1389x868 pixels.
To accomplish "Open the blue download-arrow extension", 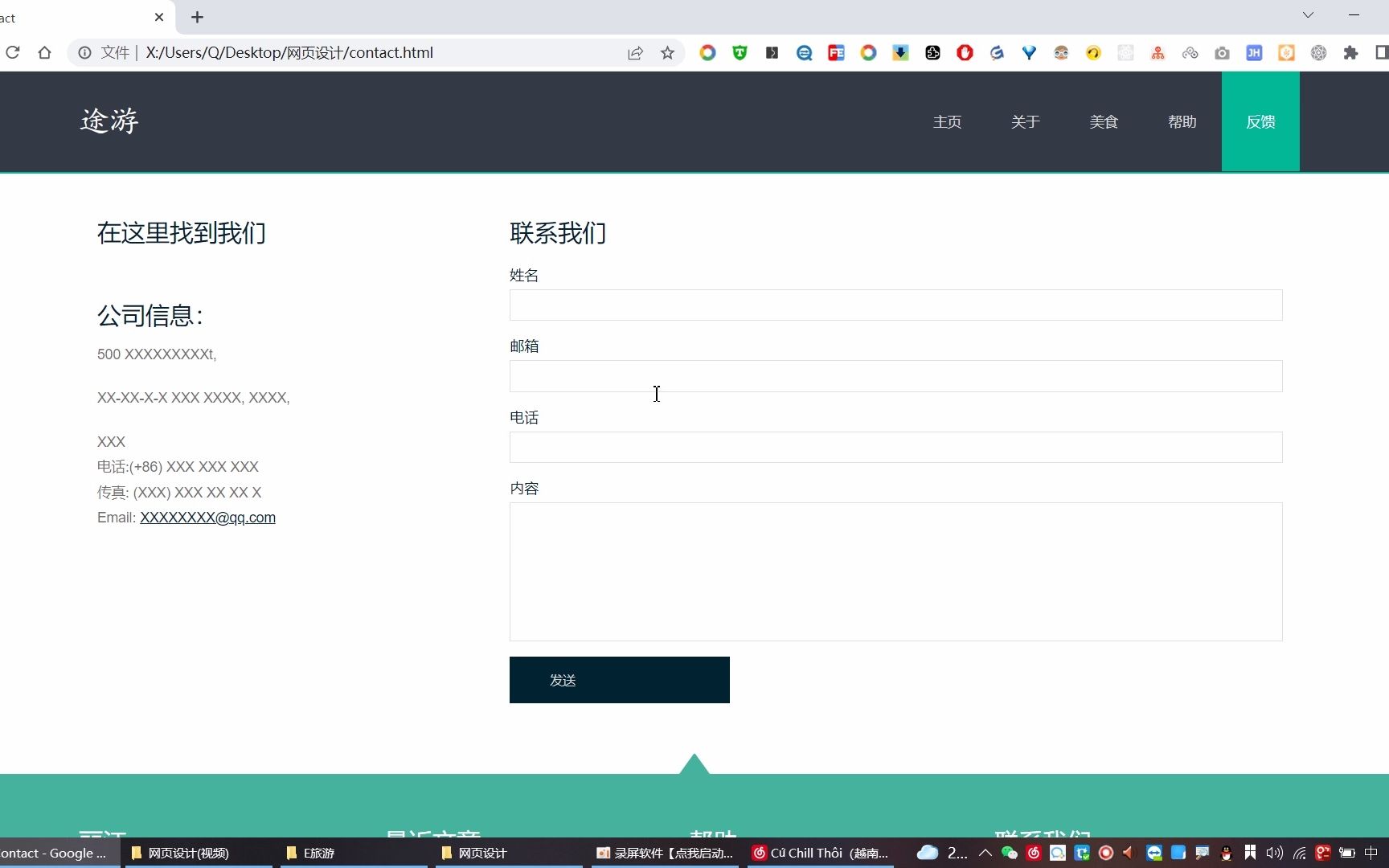I will click(900, 52).
